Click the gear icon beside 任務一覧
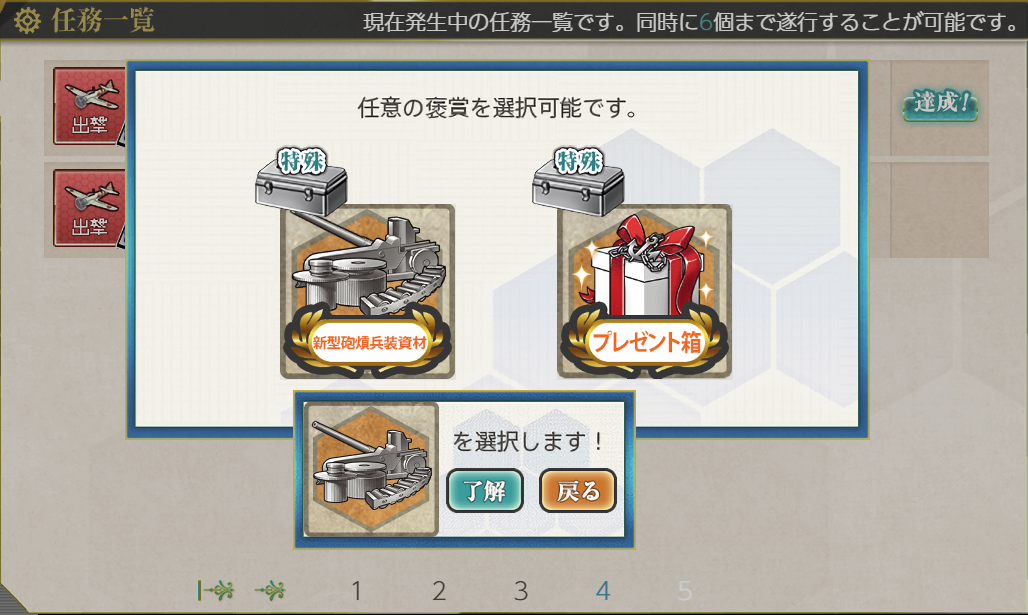The image size is (1028, 615). (28, 21)
